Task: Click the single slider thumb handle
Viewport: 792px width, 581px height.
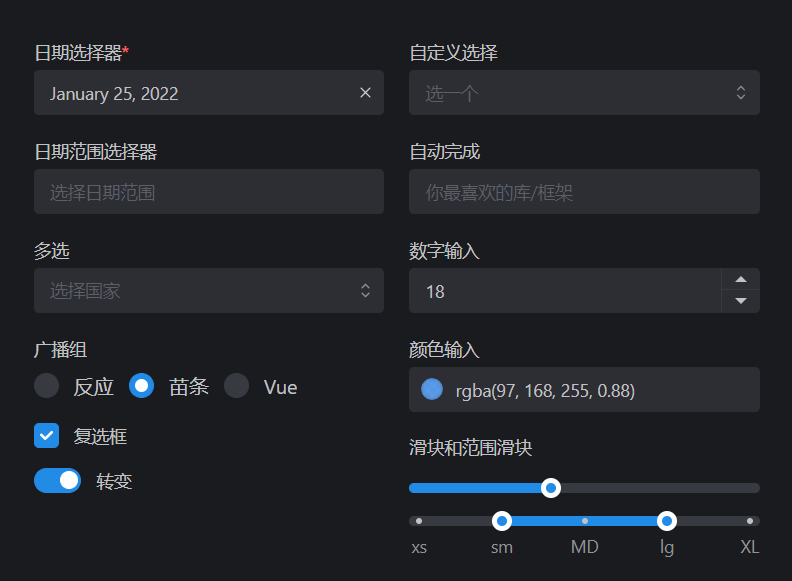Action: [551, 488]
